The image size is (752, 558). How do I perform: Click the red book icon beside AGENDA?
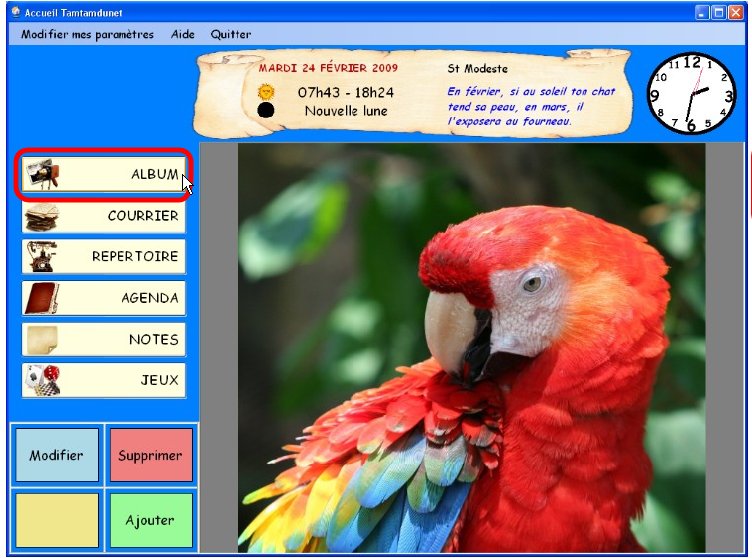(42, 298)
